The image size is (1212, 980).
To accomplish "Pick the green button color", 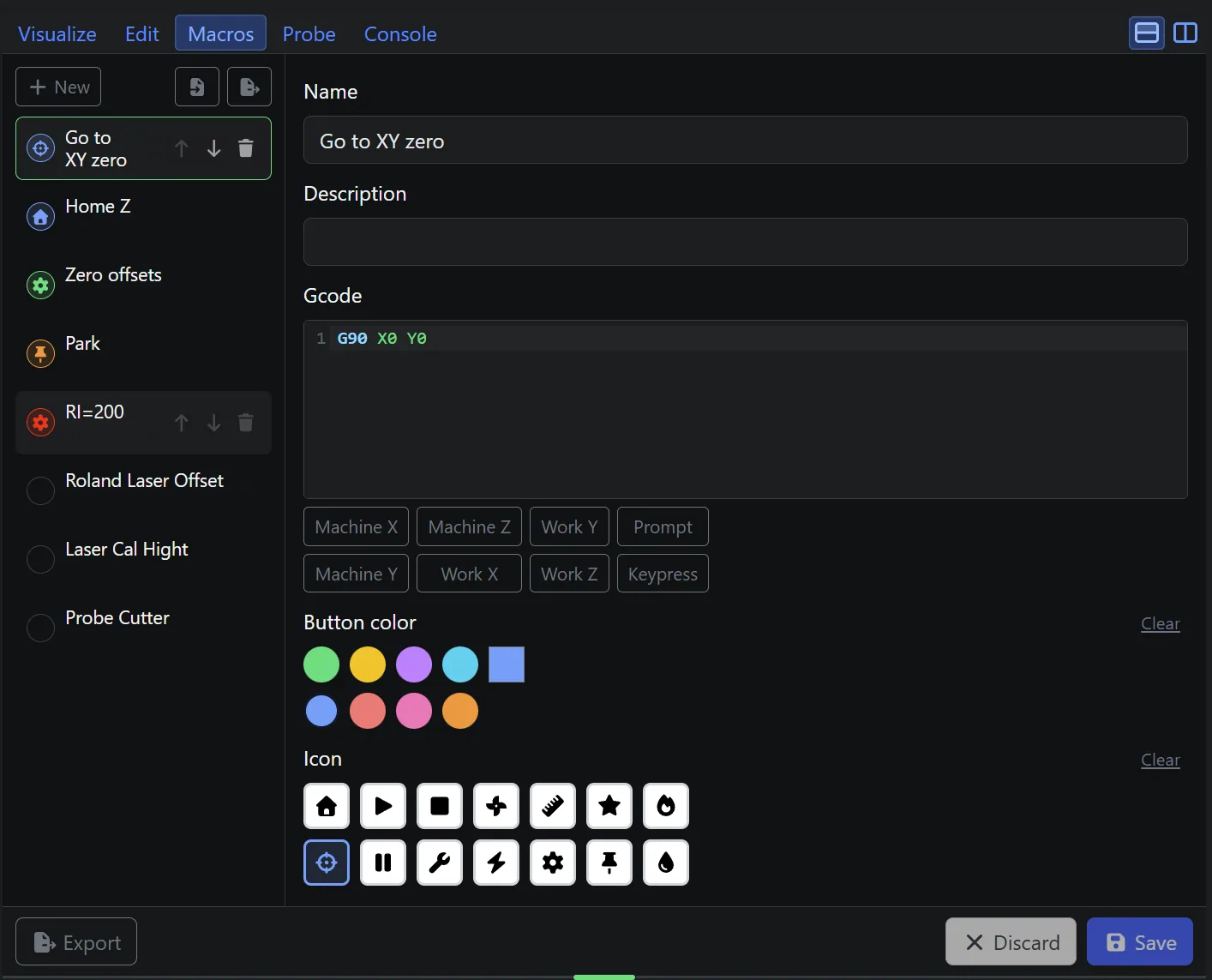I will (321, 664).
